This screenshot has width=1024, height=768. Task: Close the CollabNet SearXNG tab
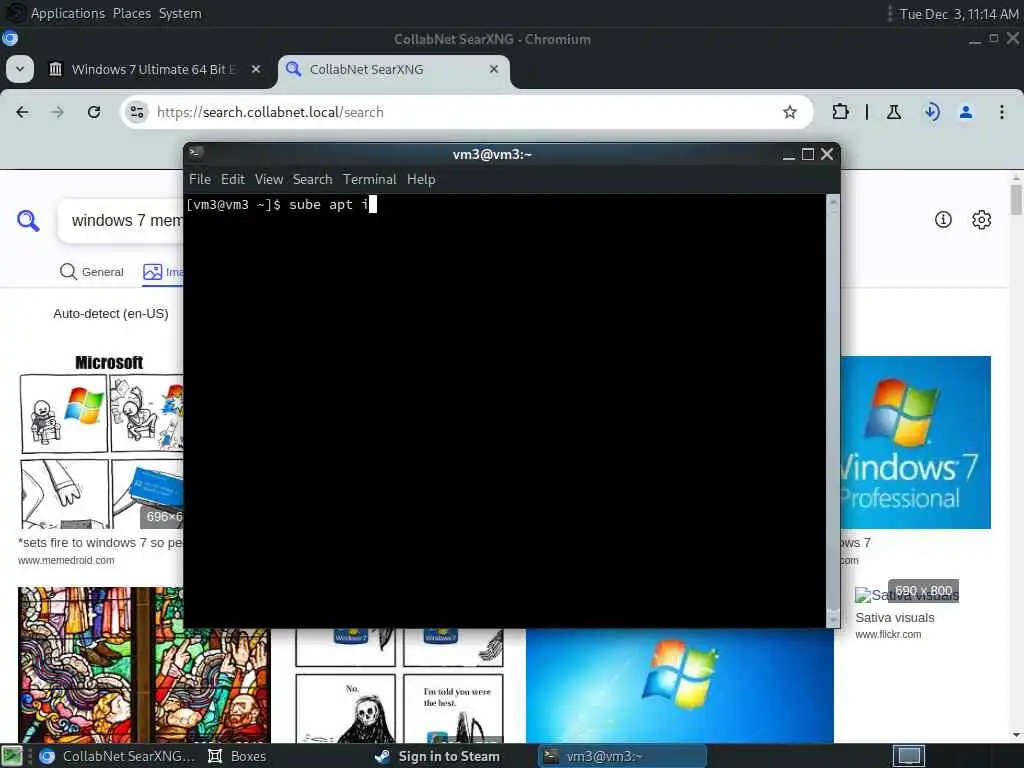pos(494,69)
